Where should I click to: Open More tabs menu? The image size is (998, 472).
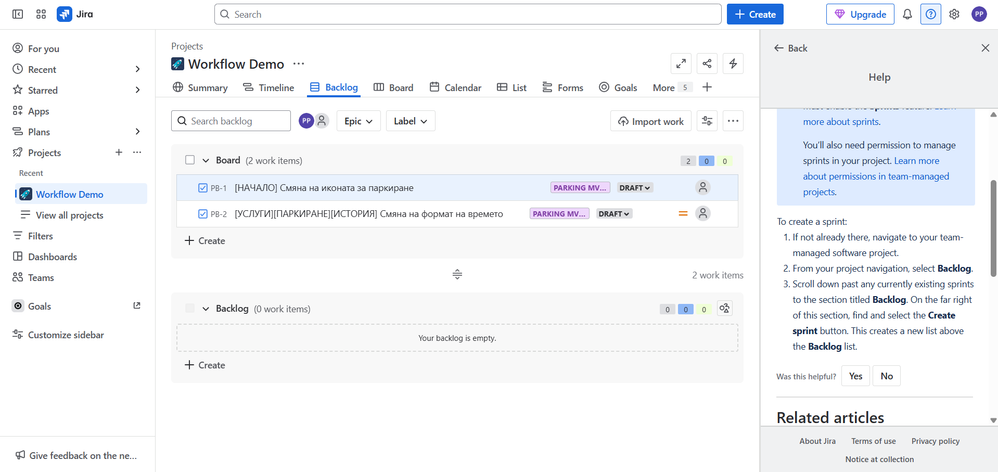click(672, 88)
